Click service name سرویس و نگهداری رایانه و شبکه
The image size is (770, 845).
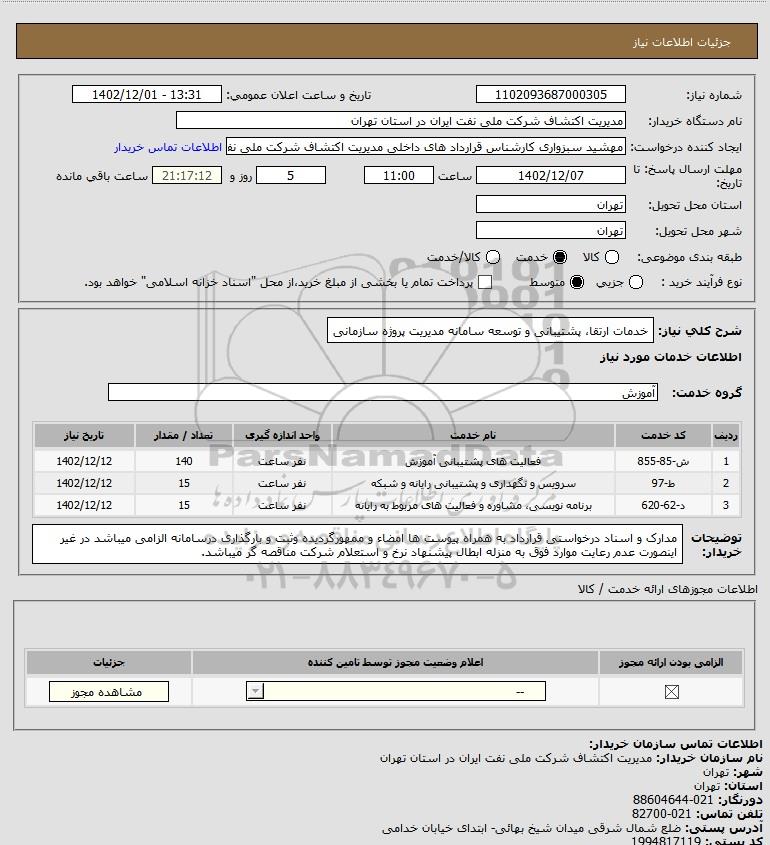point(473,483)
